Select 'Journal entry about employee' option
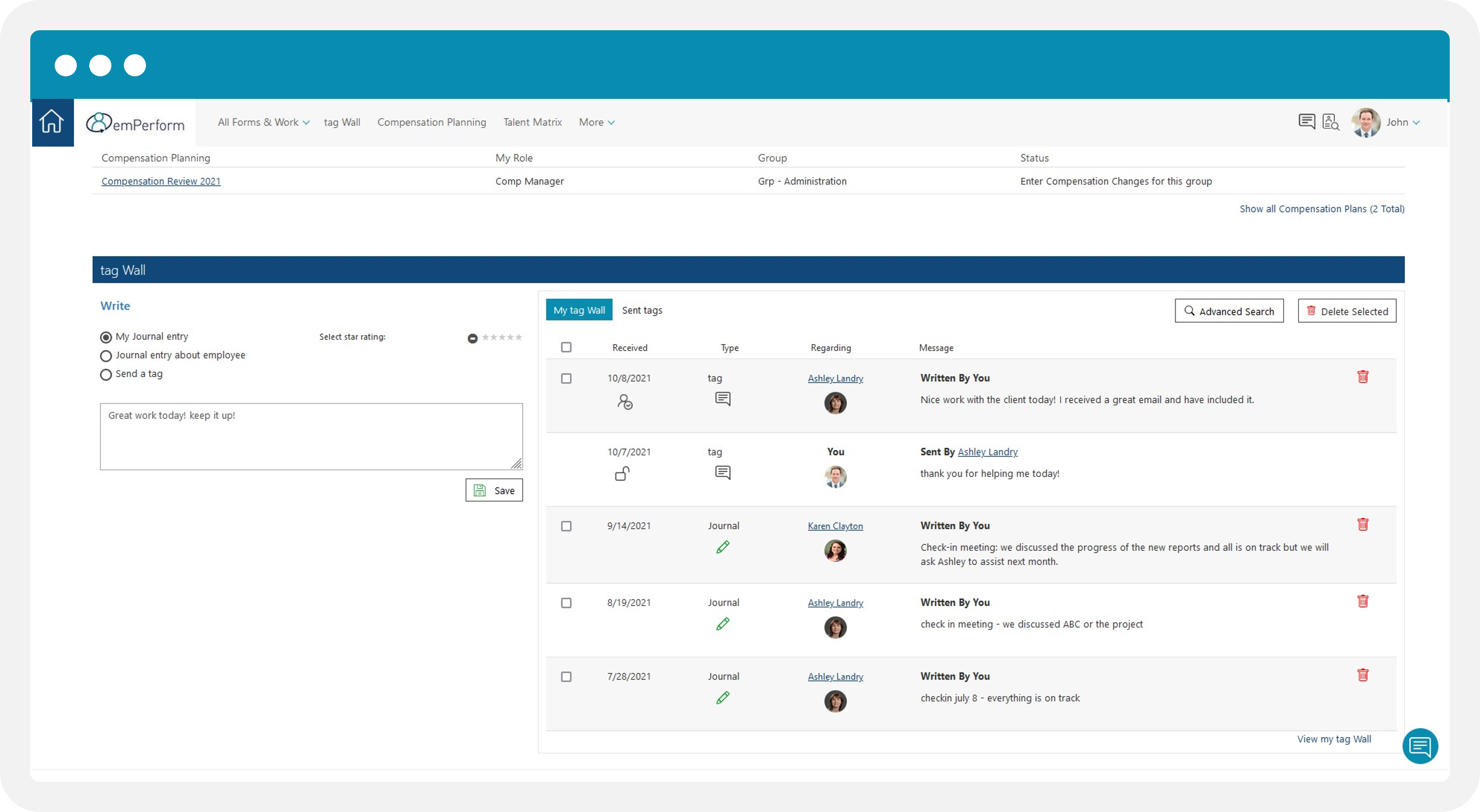The height and width of the screenshot is (812, 1480). click(106, 356)
